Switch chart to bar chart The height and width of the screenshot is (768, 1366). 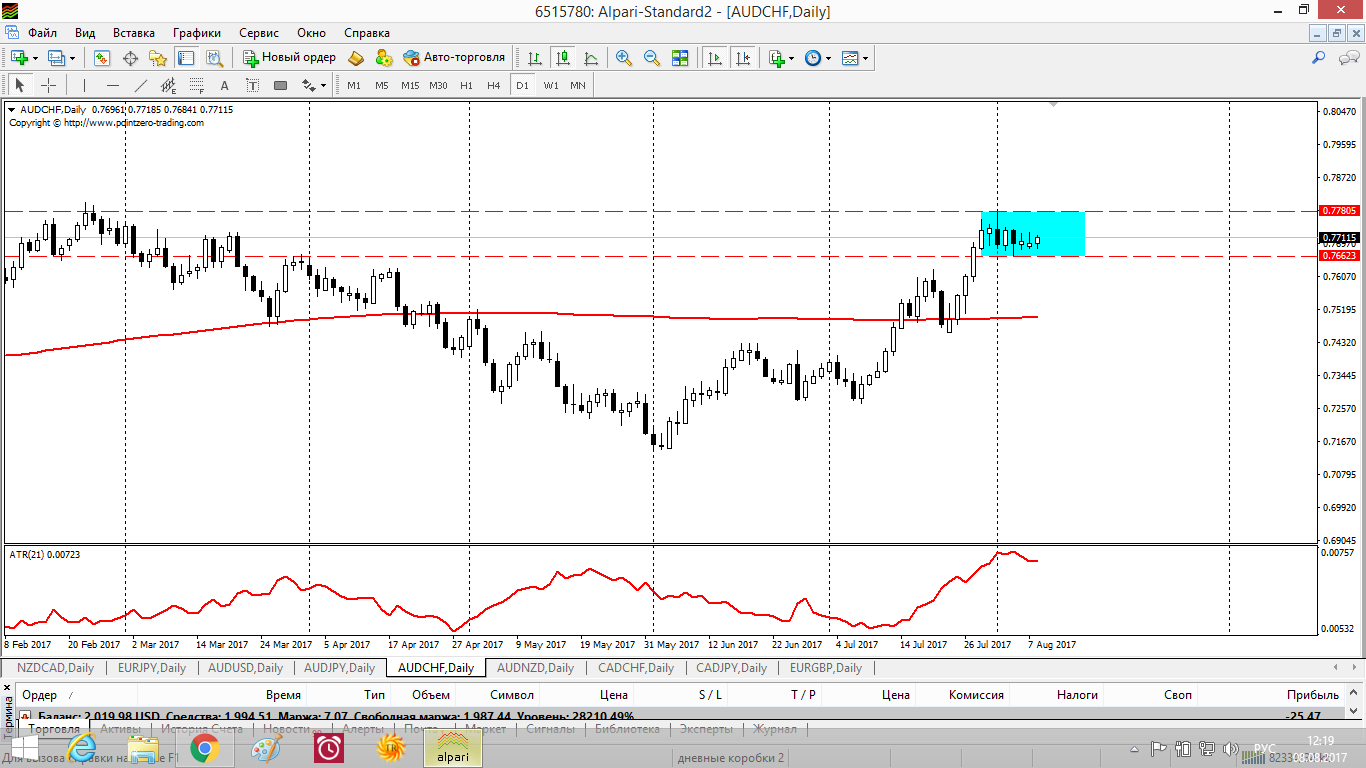[536, 58]
